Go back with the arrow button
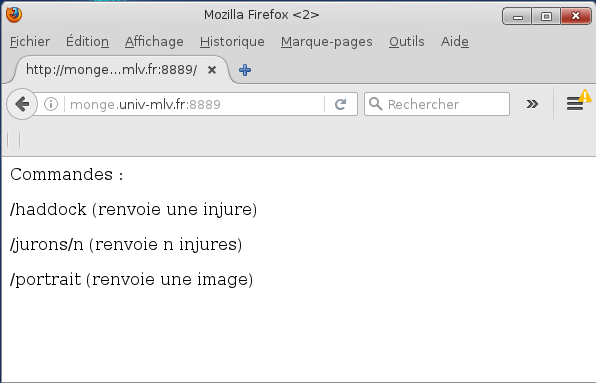Screen dimensions: 596x383 tap(22, 104)
